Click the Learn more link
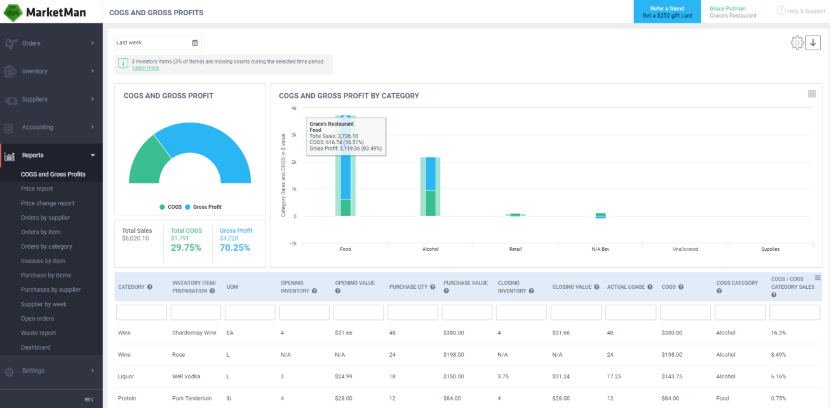Screen dimensions: 830x408 pos(145,68)
